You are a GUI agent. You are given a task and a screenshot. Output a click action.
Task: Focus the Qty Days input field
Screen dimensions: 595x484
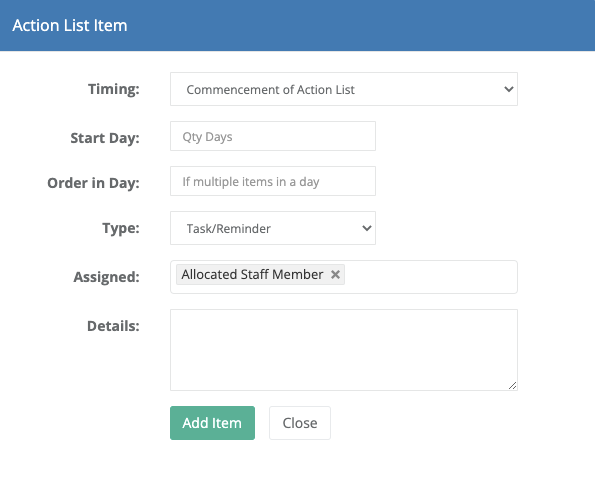coord(273,136)
